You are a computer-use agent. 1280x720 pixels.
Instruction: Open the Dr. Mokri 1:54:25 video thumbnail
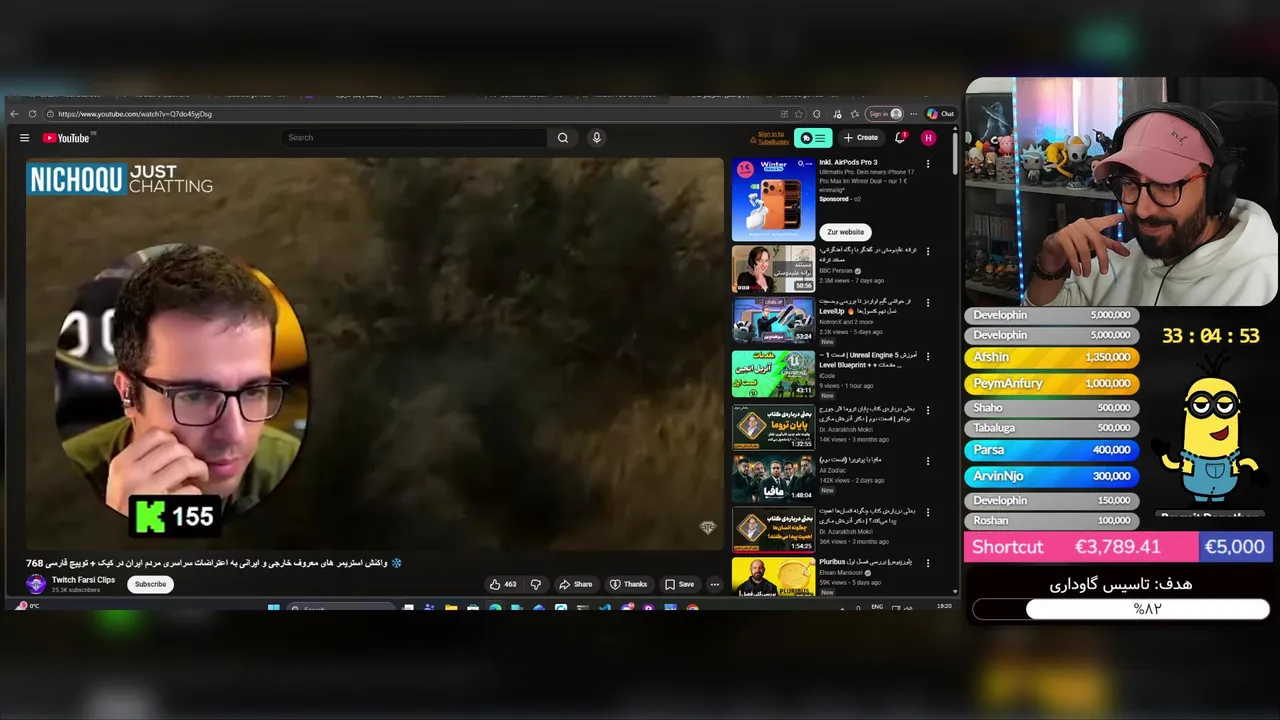(x=773, y=530)
